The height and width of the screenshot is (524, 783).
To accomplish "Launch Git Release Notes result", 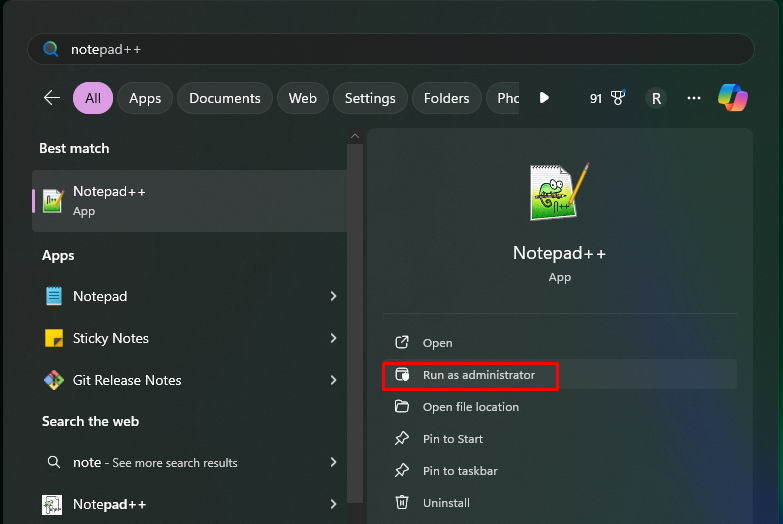I will click(126, 380).
